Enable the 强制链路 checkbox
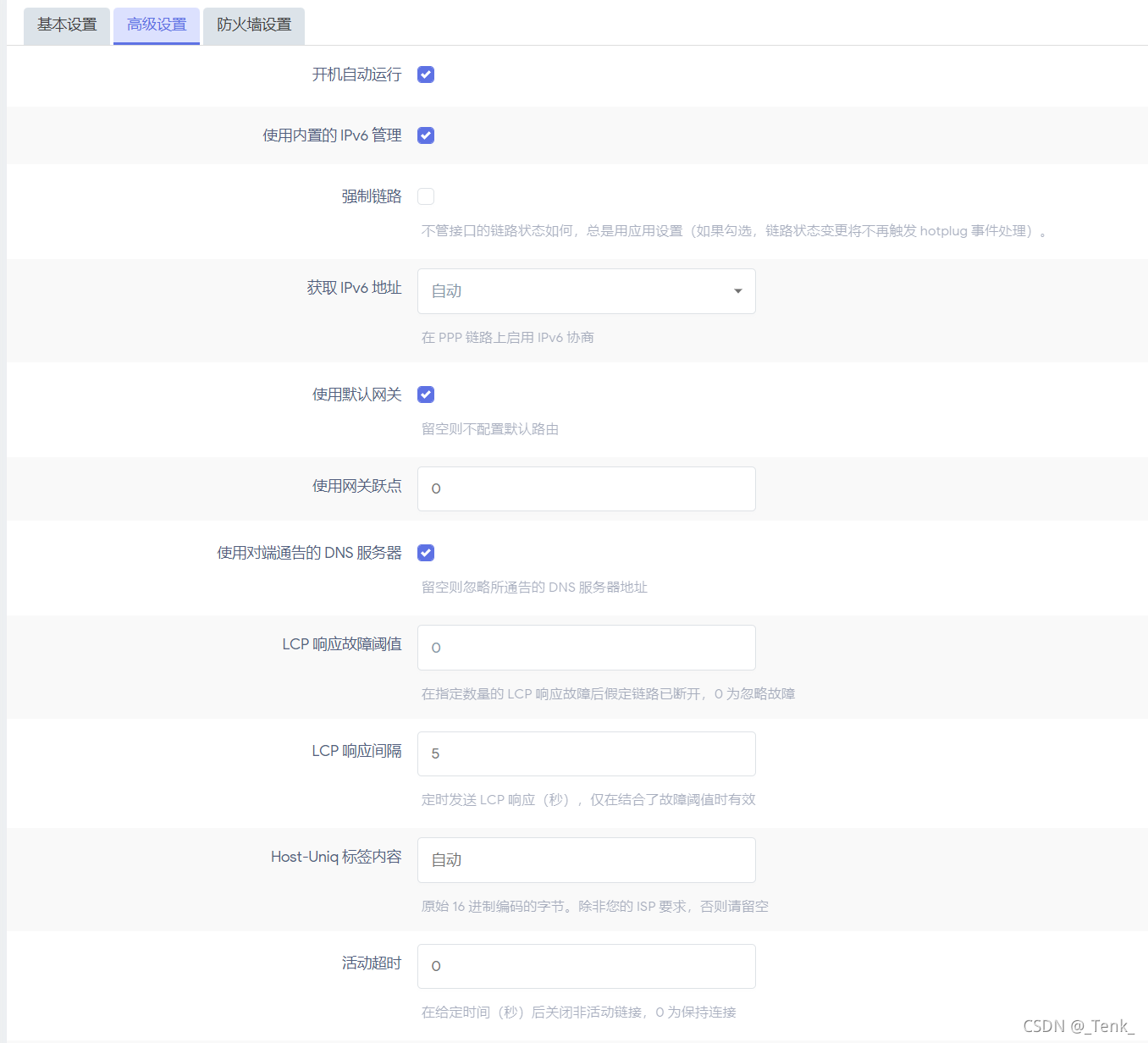The image size is (1148, 1043). (x=426, y=196)
